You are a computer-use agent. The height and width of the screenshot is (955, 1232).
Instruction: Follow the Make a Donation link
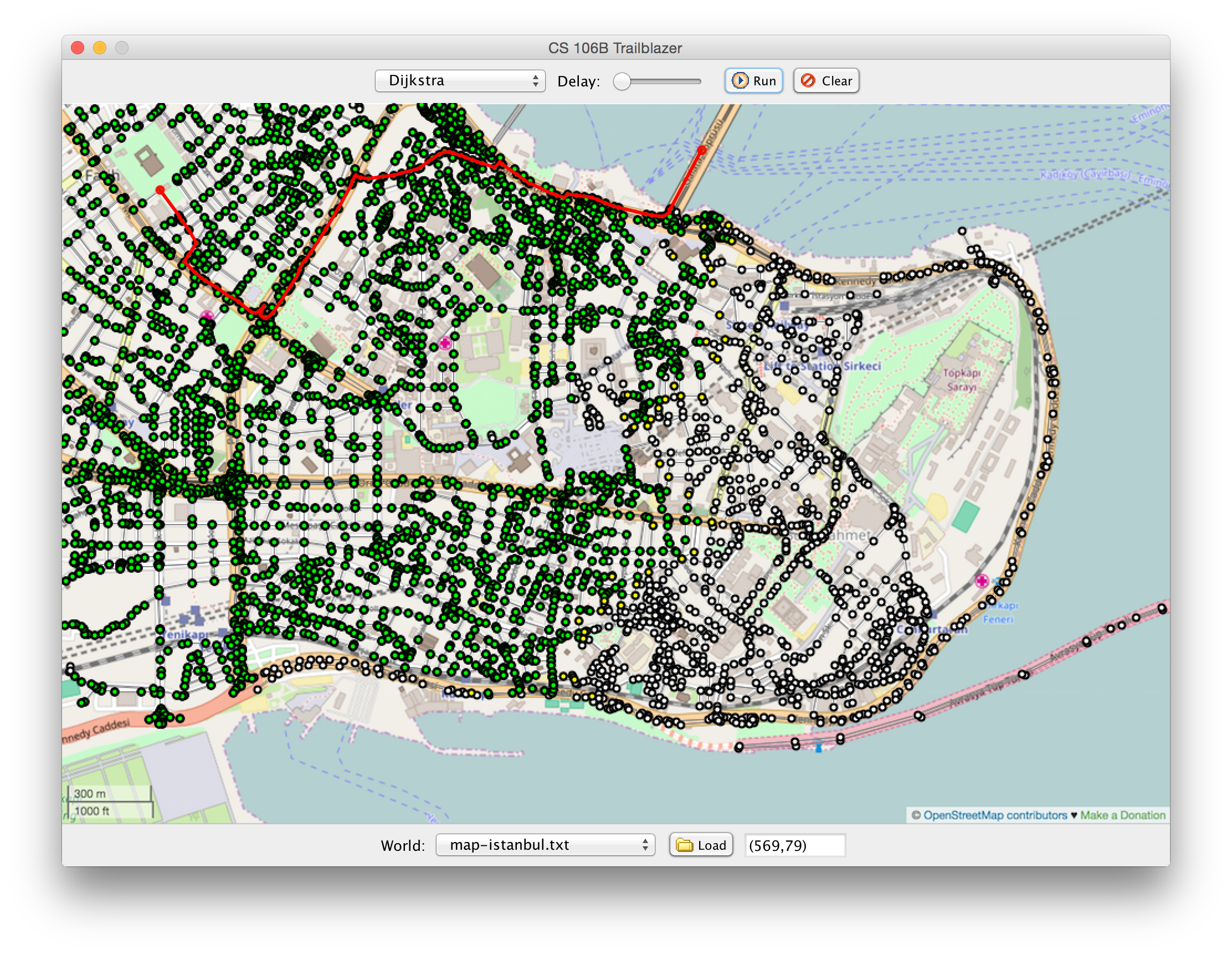tap(1122, 814)
